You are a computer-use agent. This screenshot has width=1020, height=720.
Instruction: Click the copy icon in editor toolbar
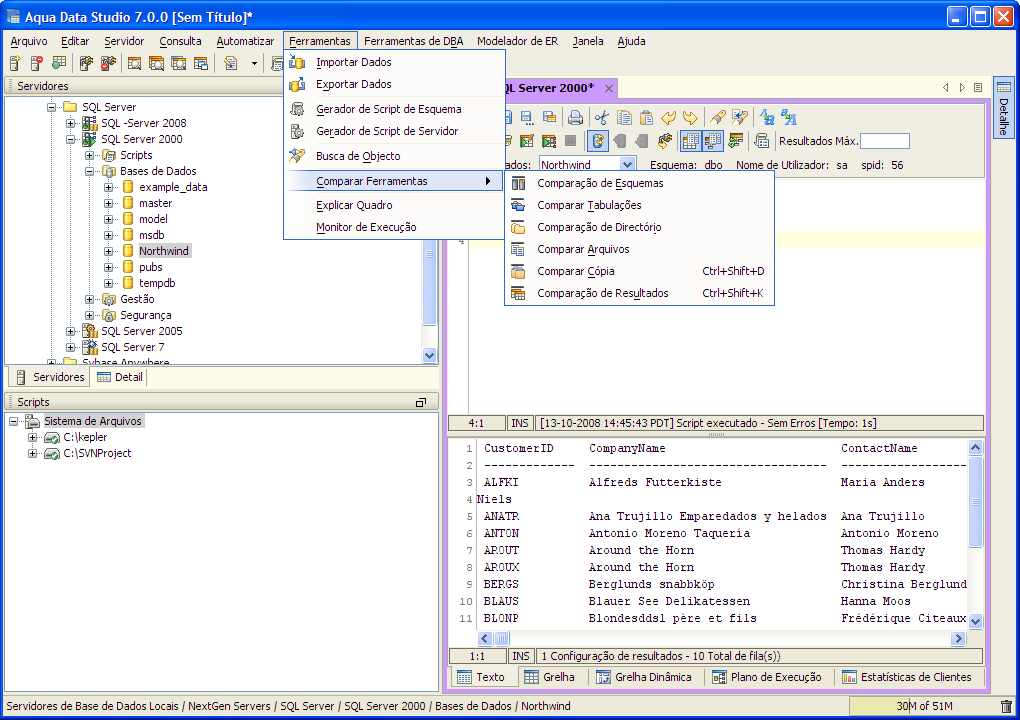[624, 118]
